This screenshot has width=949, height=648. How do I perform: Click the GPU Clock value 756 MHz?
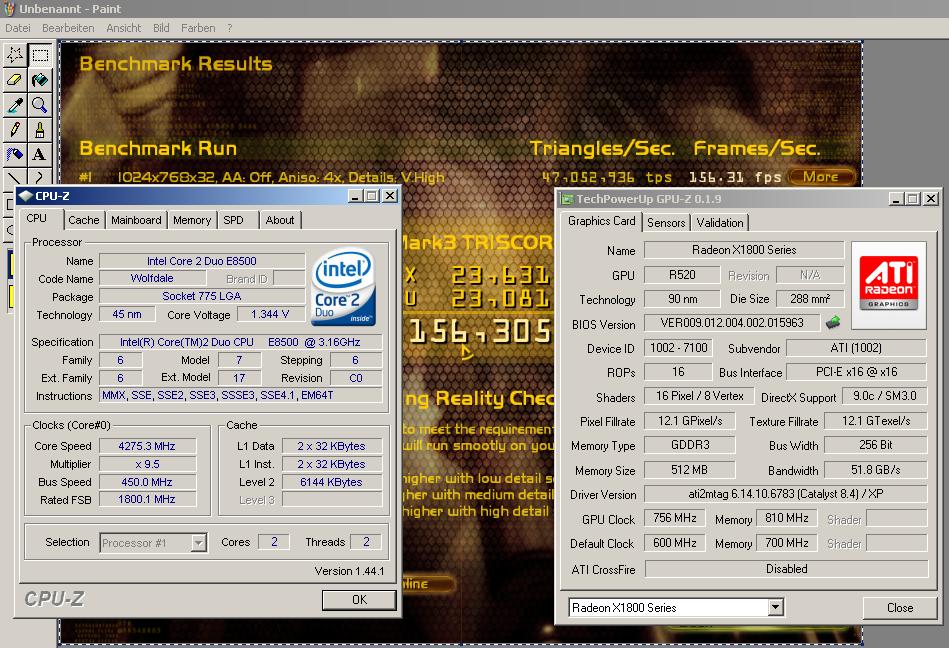[675, 518]
